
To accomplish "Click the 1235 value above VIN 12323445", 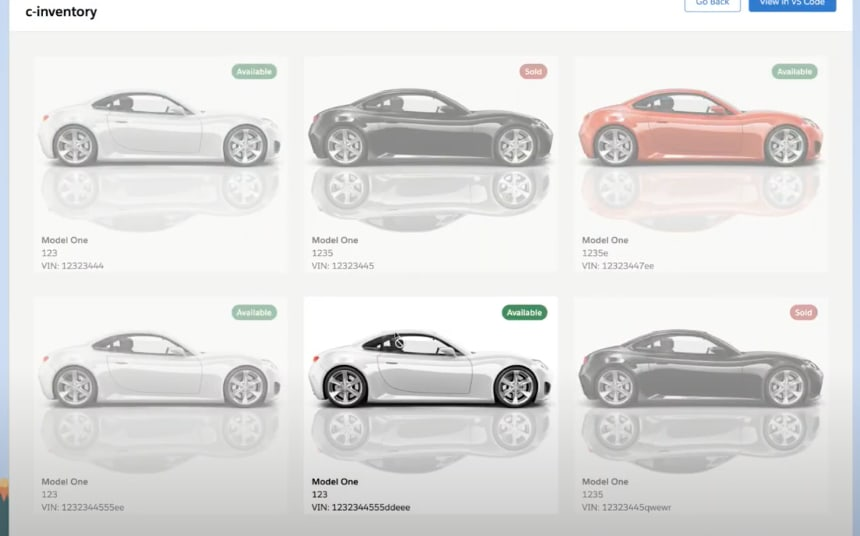I will coord(322,253).
